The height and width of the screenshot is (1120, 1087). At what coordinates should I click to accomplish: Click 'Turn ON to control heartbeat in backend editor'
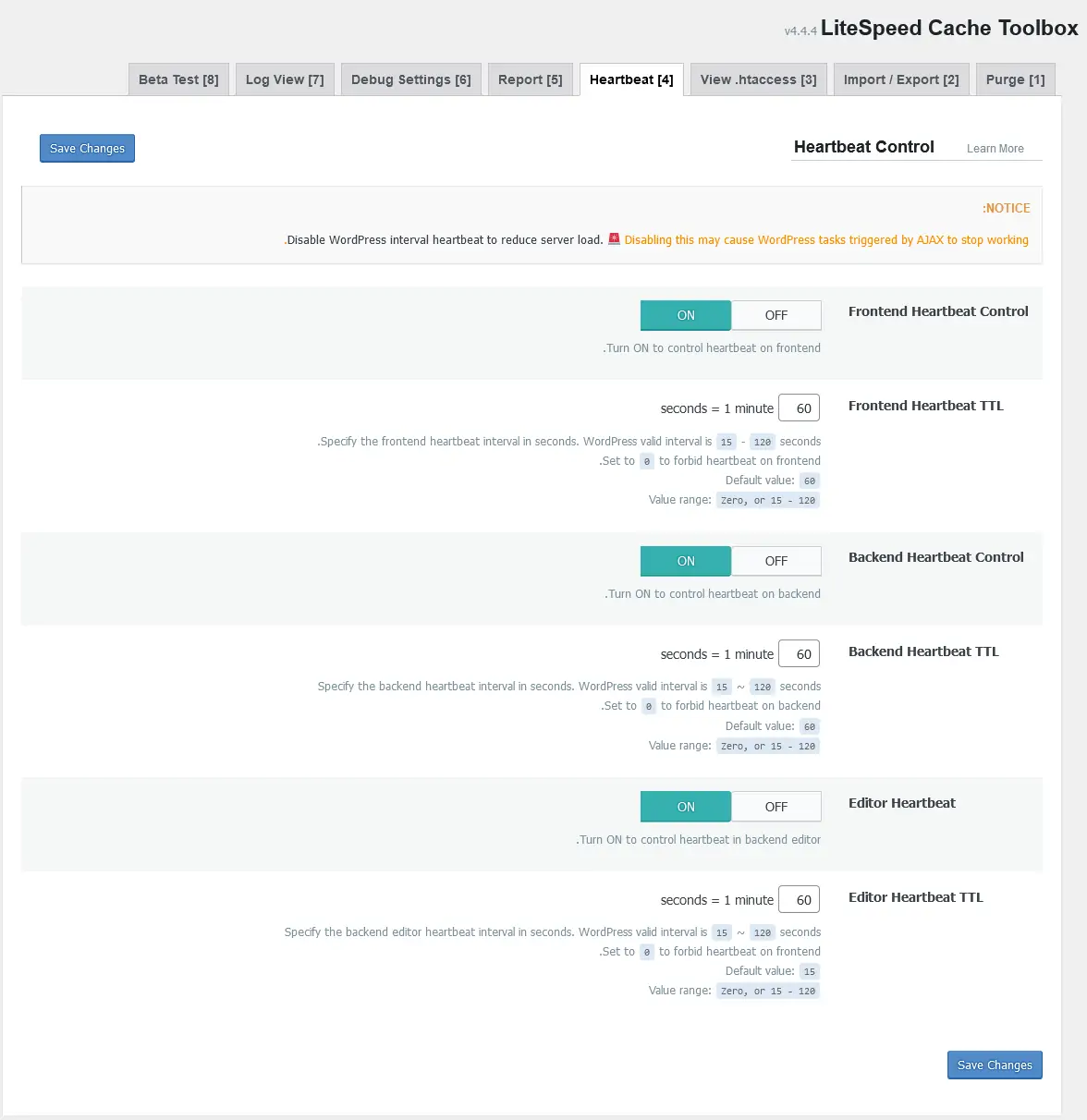(x=698, y=840)
